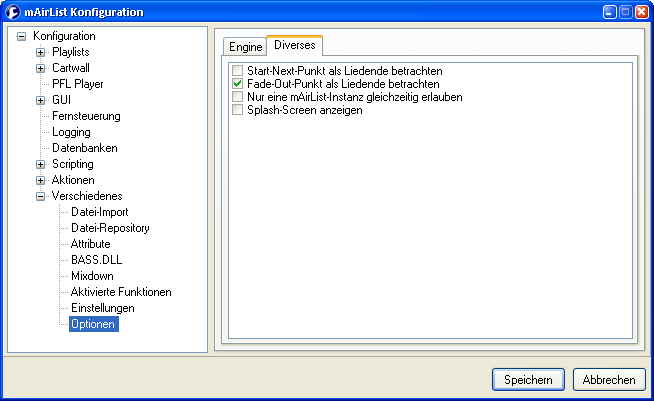This screenshot has height=401, width=654.
Task: Select the Verschiedenes tree item
Action: pyautogui.click(x=87, y=196)
